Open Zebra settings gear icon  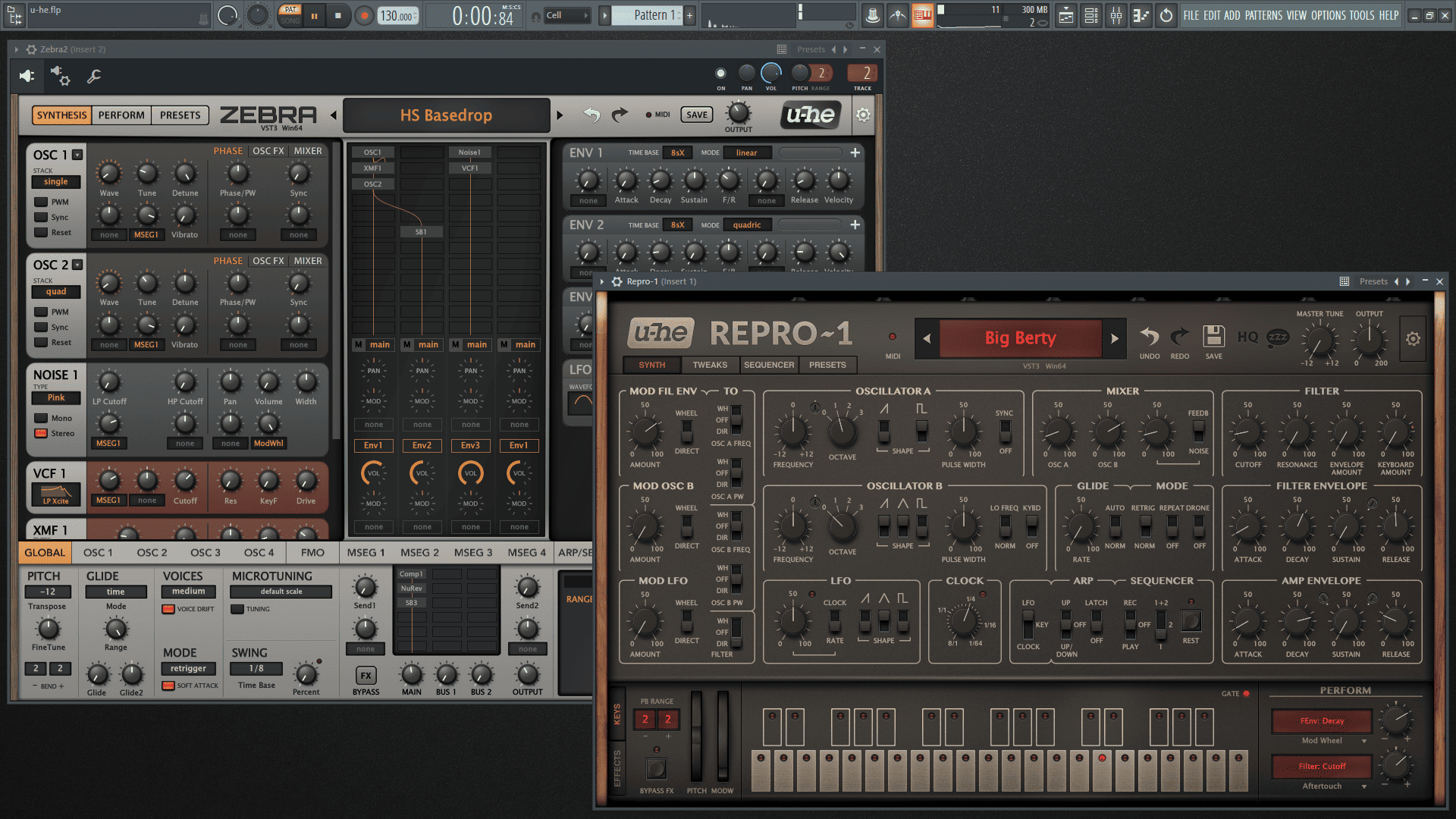[863, 115]
